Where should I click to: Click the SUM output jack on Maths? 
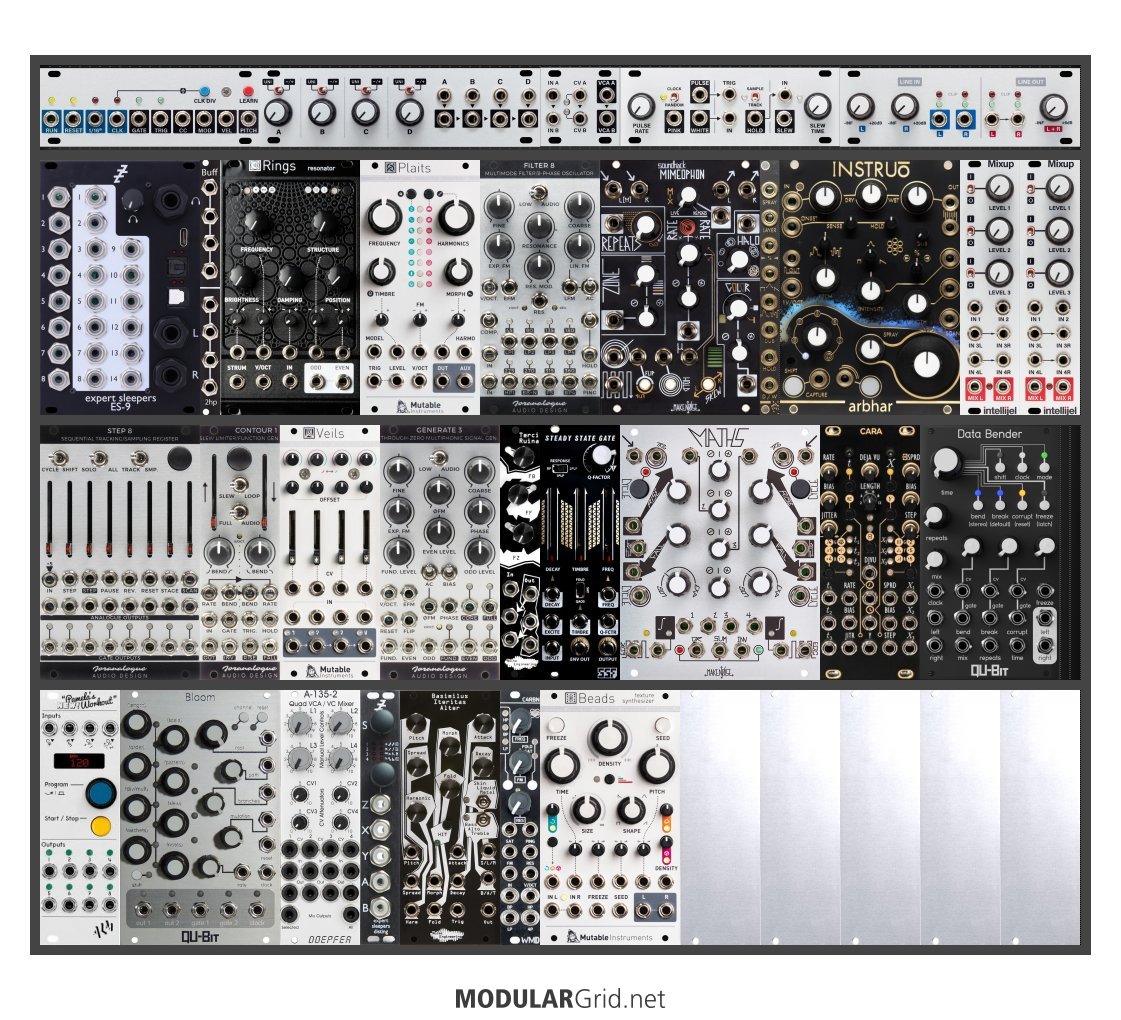(719, 648)
